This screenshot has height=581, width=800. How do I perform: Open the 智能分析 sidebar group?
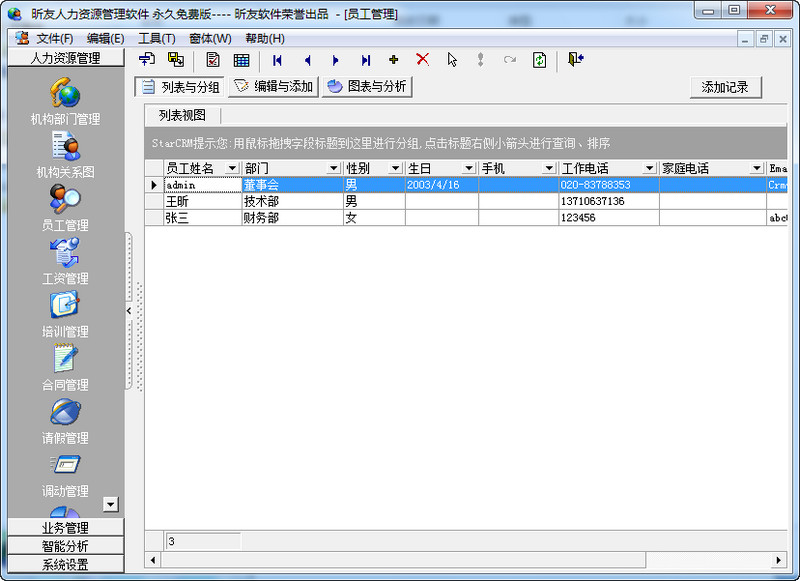66,546
